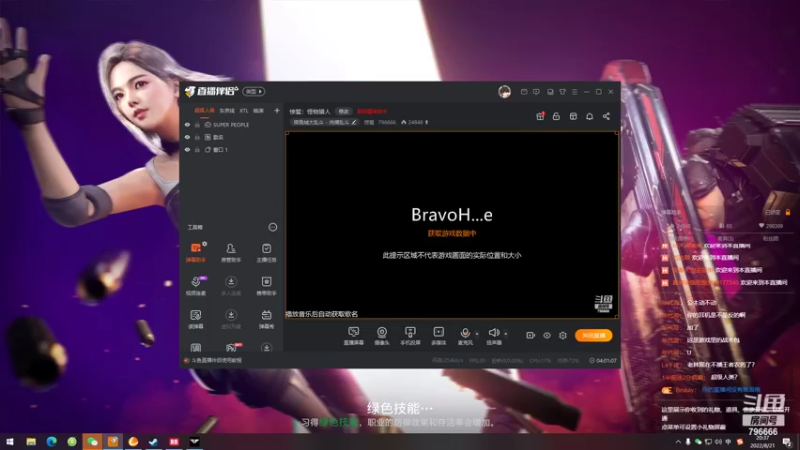The image size is (800, 450).
Task: Open the 弹幕秀 TV icon tool
Action: (266, 319)
